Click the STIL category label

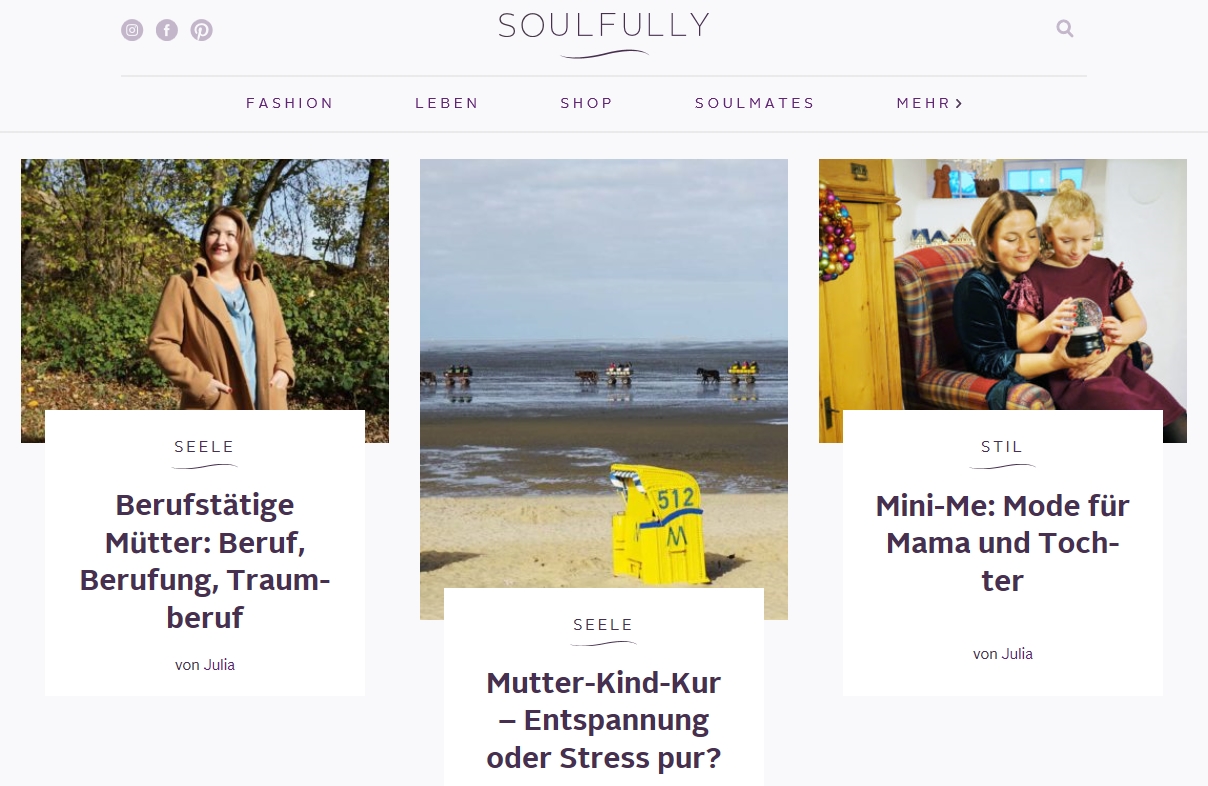click(x=1003, y=447)
